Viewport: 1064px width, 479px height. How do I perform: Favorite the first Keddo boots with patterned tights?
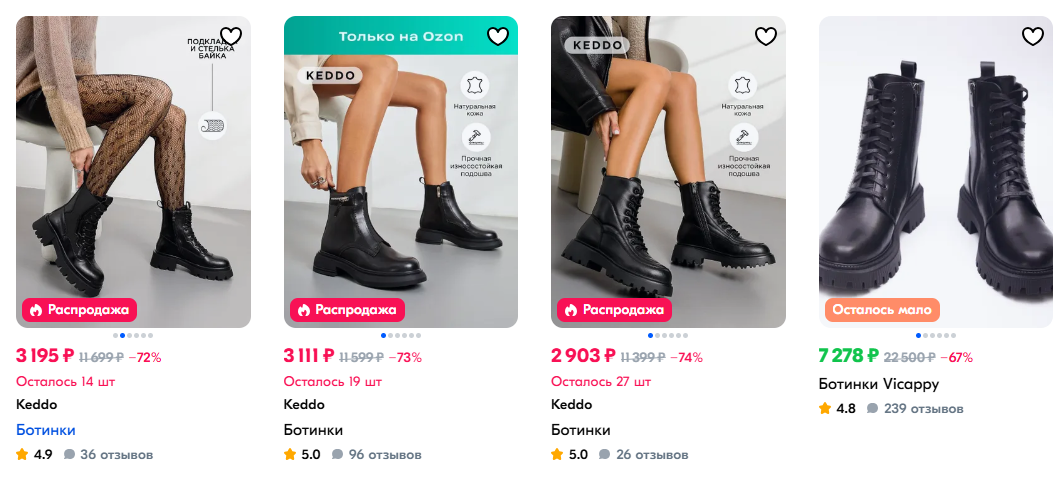231,36
